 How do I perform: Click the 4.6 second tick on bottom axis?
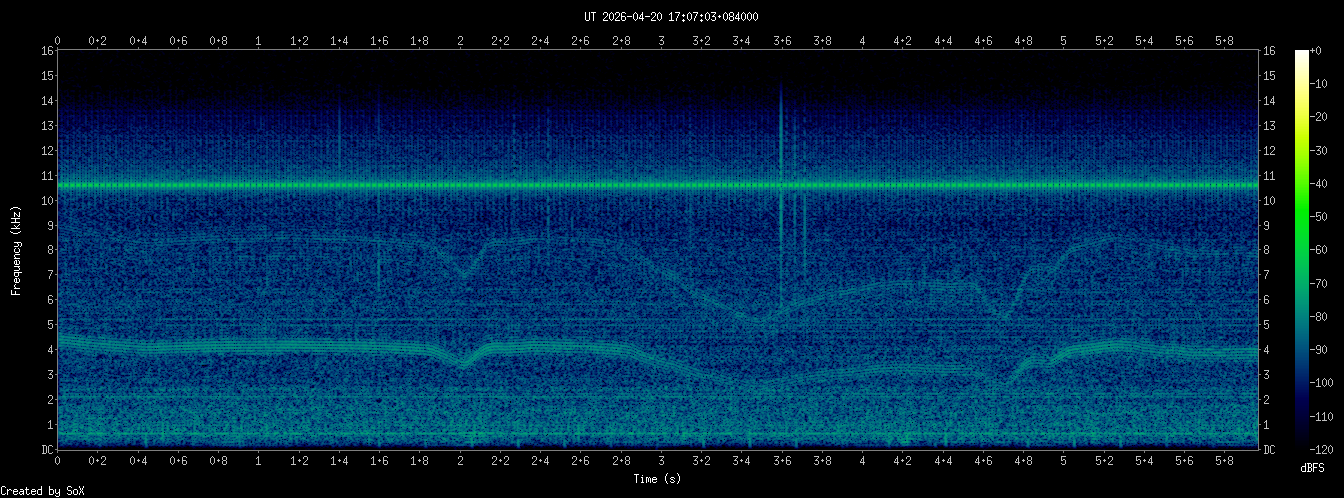983,461
